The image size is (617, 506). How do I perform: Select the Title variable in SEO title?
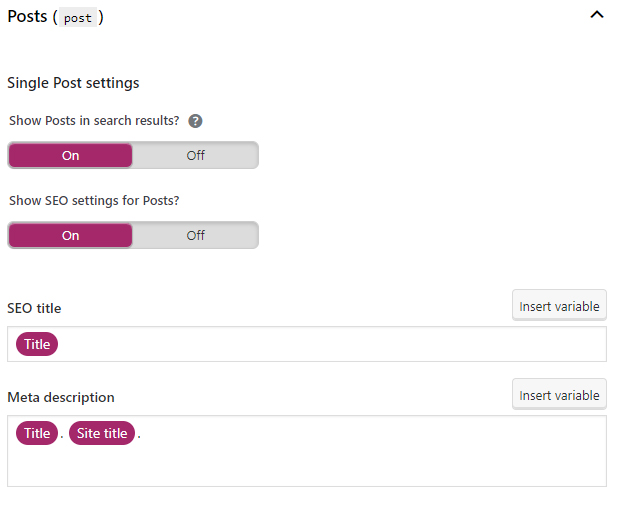point(37,344)
